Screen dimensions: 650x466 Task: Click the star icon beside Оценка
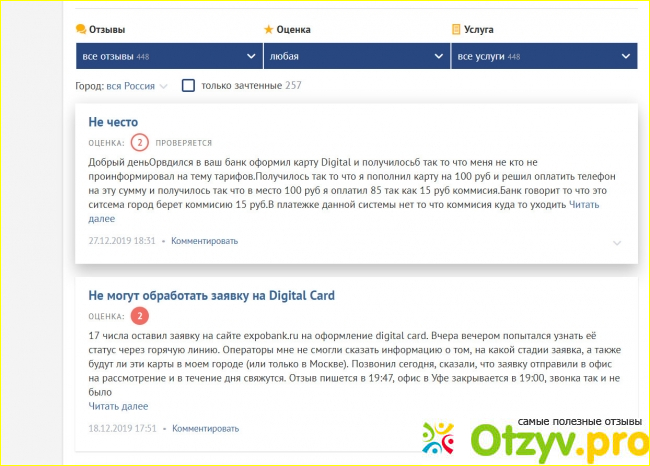click(x=267, y=30)
